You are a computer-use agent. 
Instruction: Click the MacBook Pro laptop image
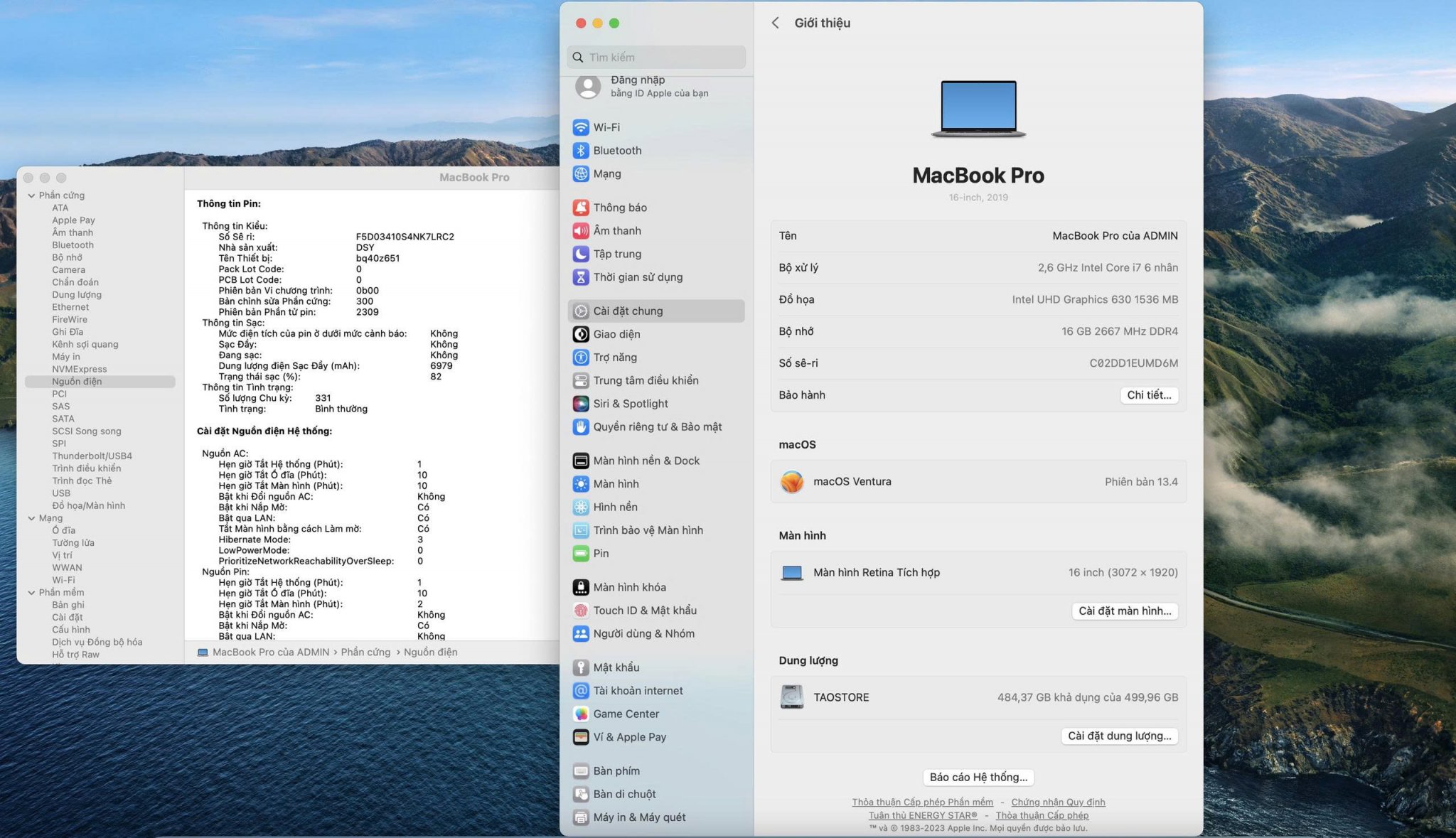[978, 109]
